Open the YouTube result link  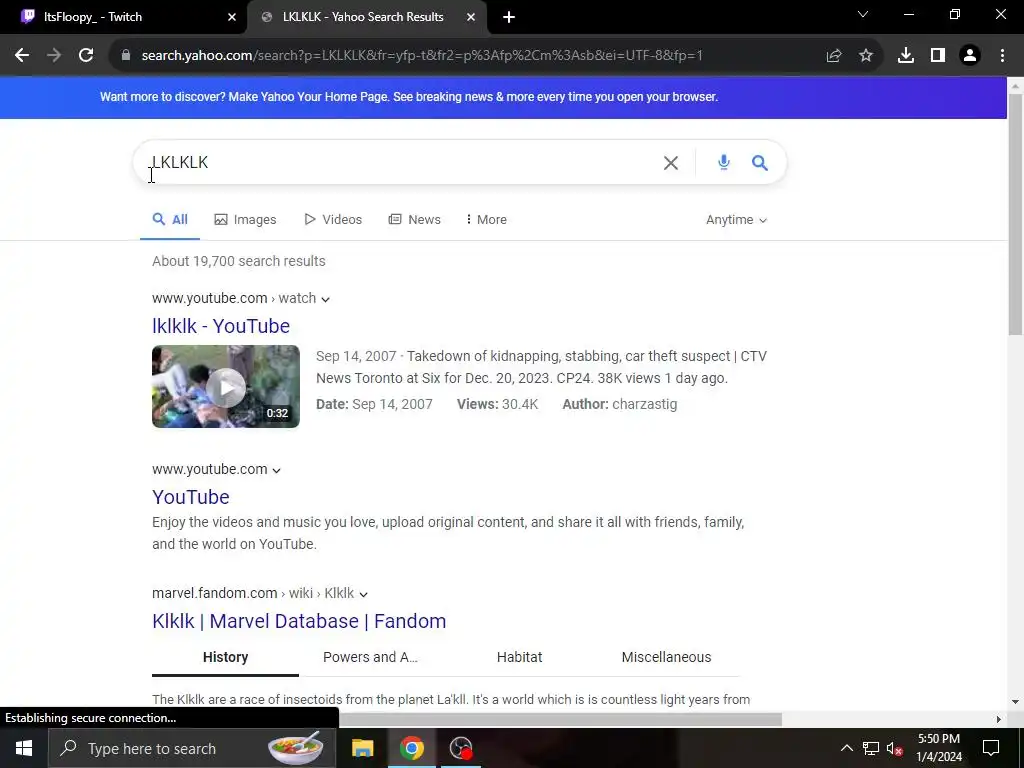pyautogui.click(x=191, y=497)
